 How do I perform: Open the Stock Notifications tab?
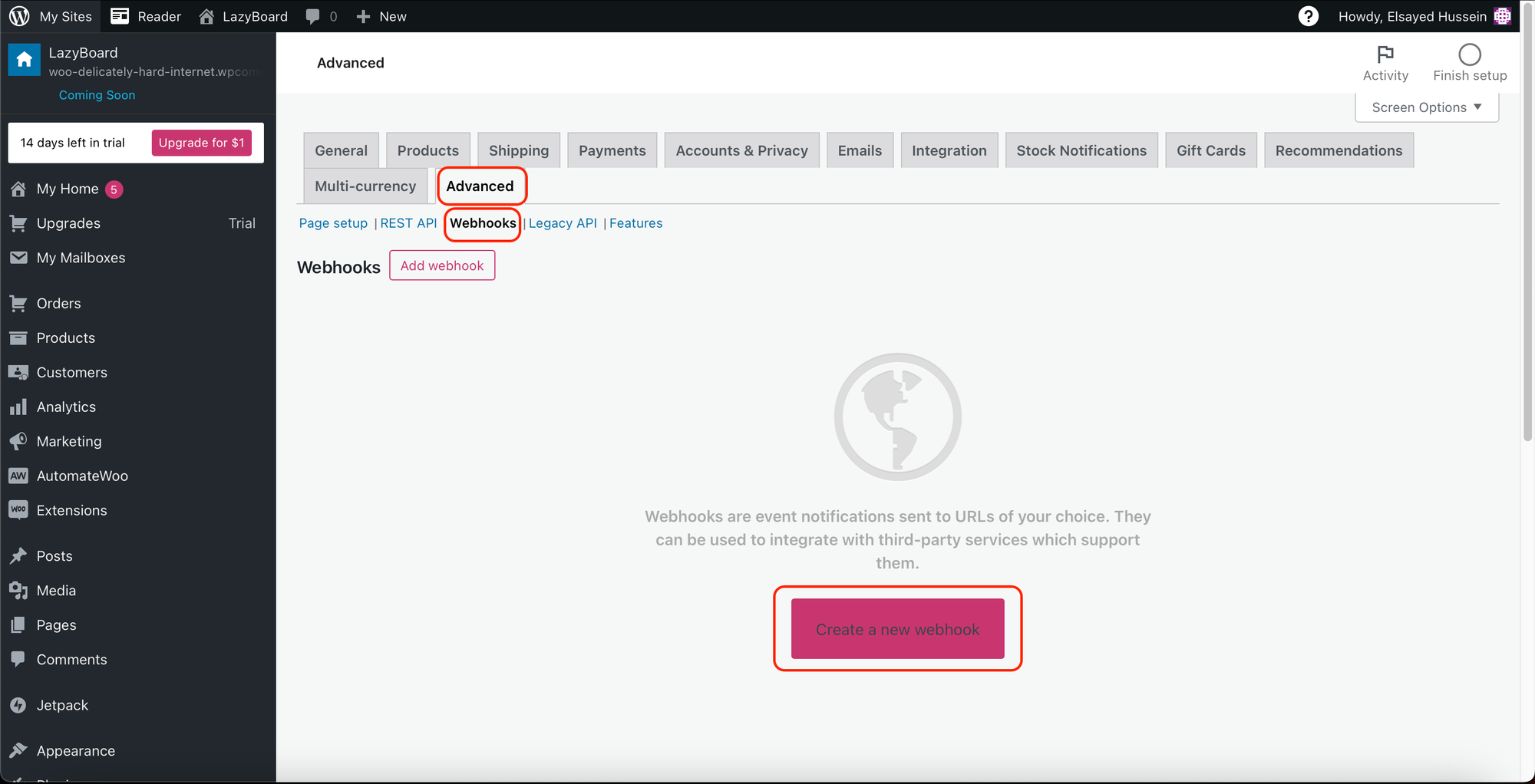[x=1081, y=150]
